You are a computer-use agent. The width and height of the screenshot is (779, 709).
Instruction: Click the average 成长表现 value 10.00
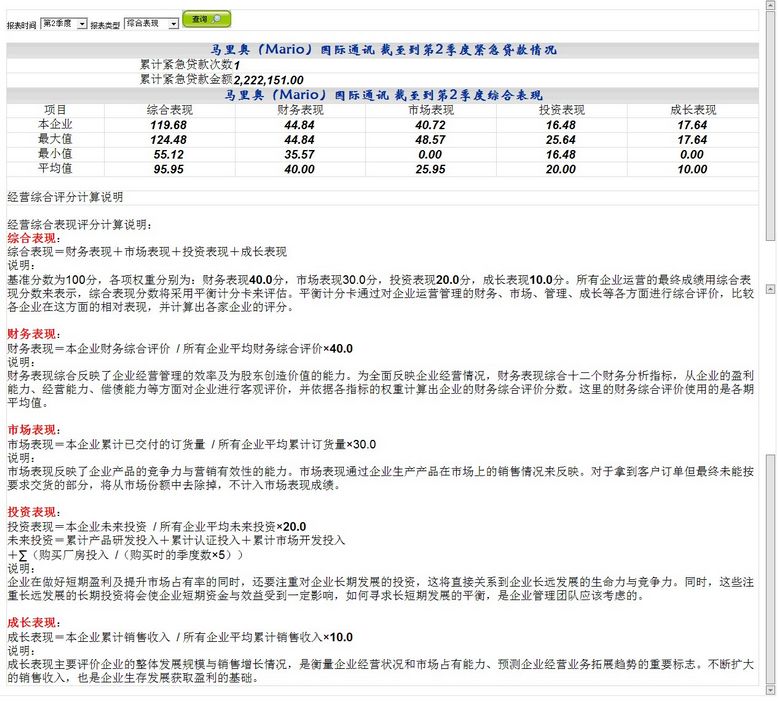pos(692,169)
